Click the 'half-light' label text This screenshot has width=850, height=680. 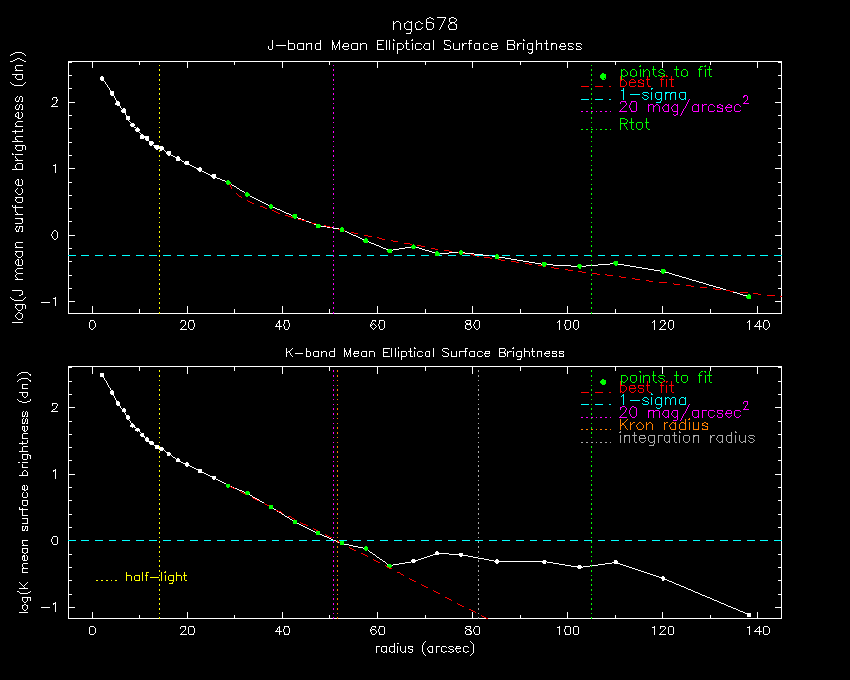(x=155, y=578)
